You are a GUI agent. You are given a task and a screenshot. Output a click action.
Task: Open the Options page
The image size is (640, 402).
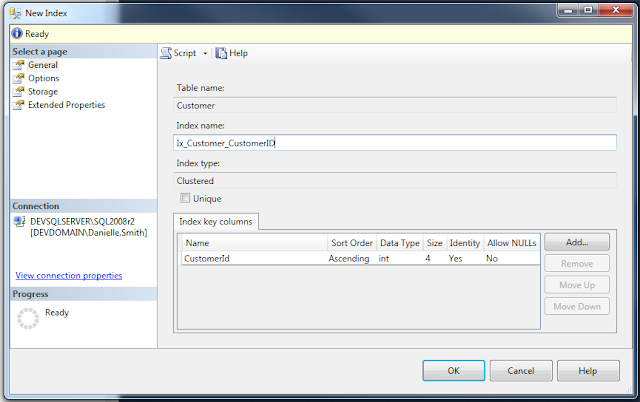(x=44, y=78)
